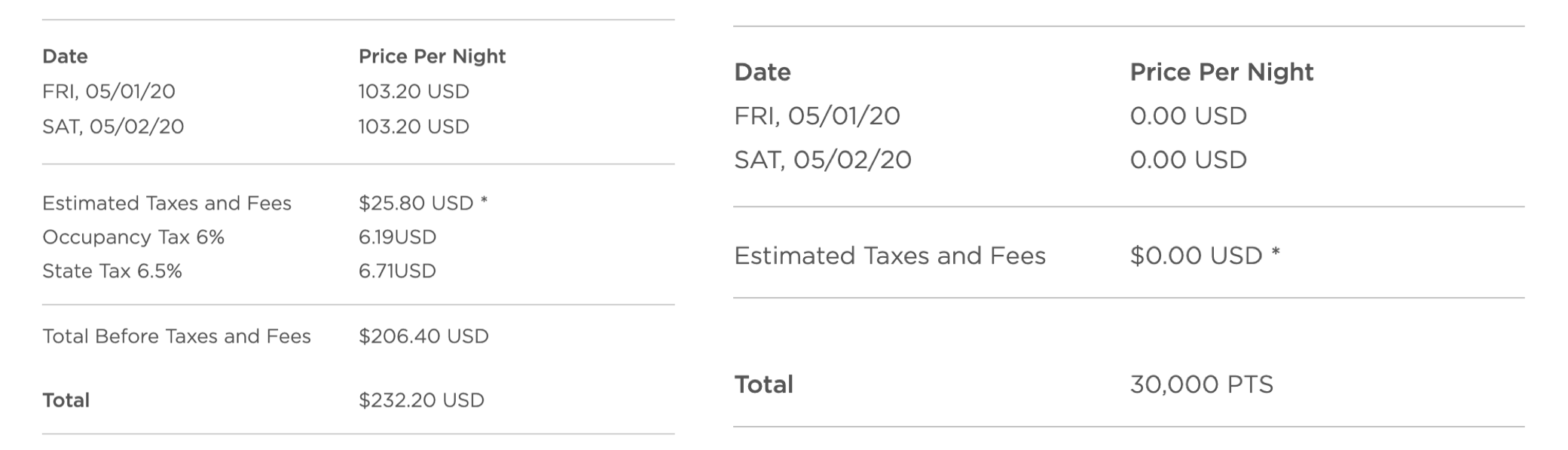Click the 0.00 USD price for Friday

tap(1188, 116)
